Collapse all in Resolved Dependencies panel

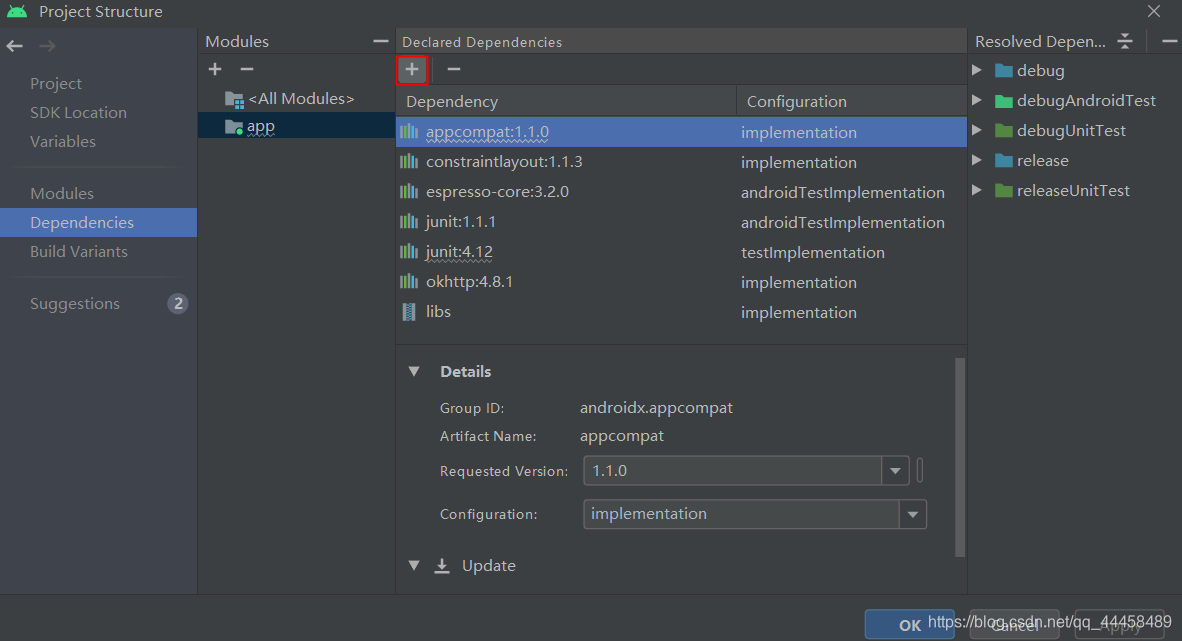click(1125, 41)
